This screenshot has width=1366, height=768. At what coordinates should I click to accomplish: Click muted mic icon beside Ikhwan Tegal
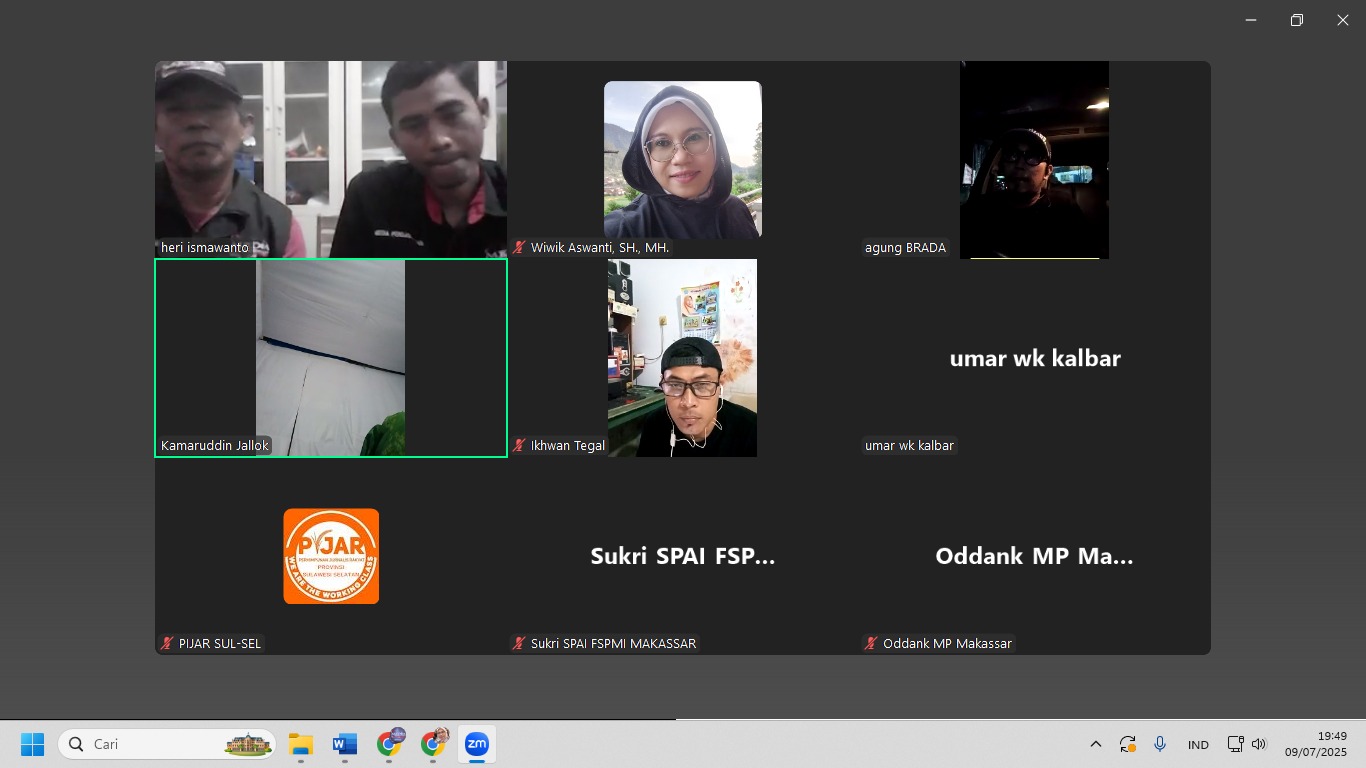coord(519,446)
